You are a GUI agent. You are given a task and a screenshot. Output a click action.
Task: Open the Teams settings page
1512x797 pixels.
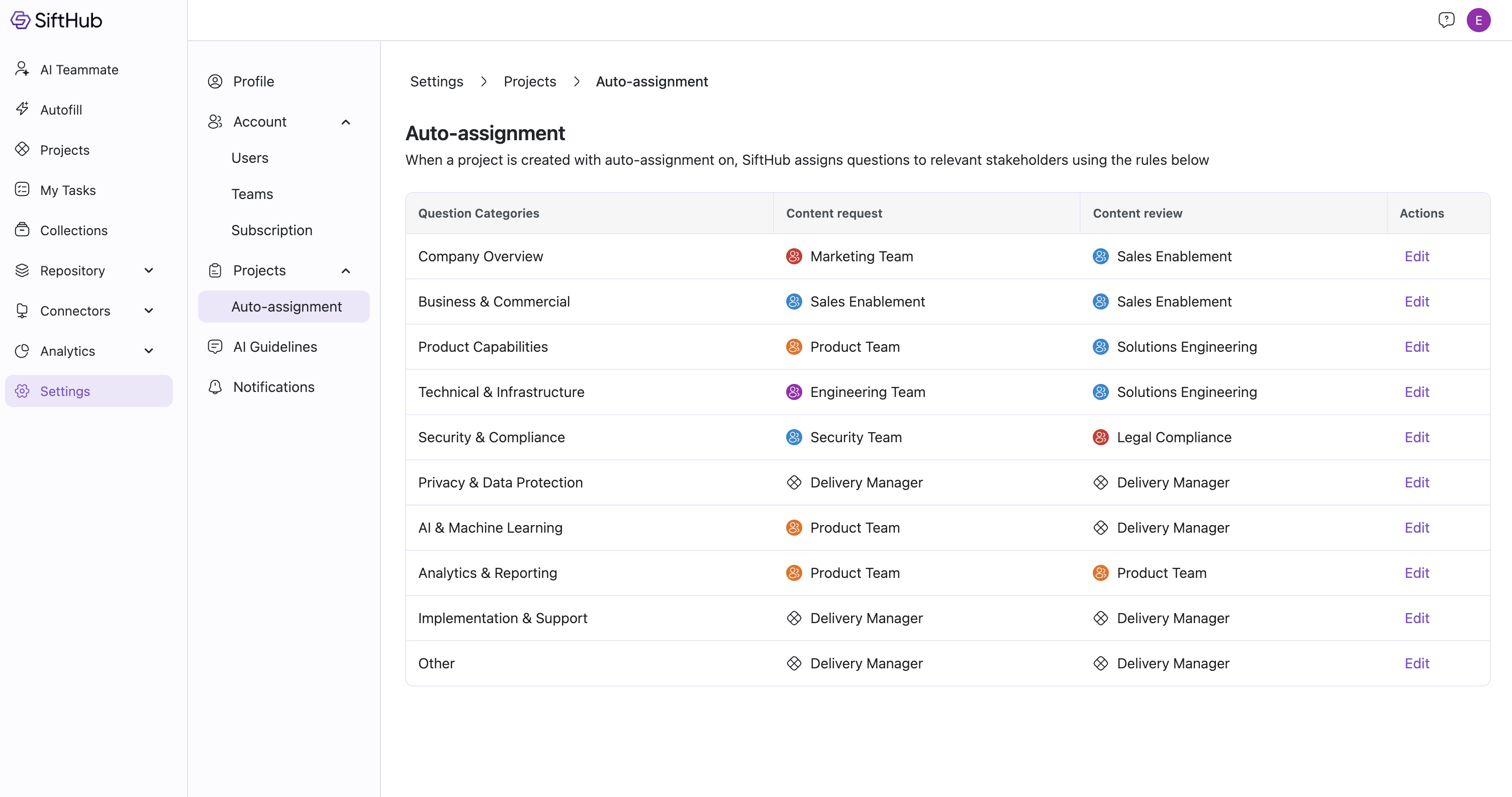click(x=252, y=193)
